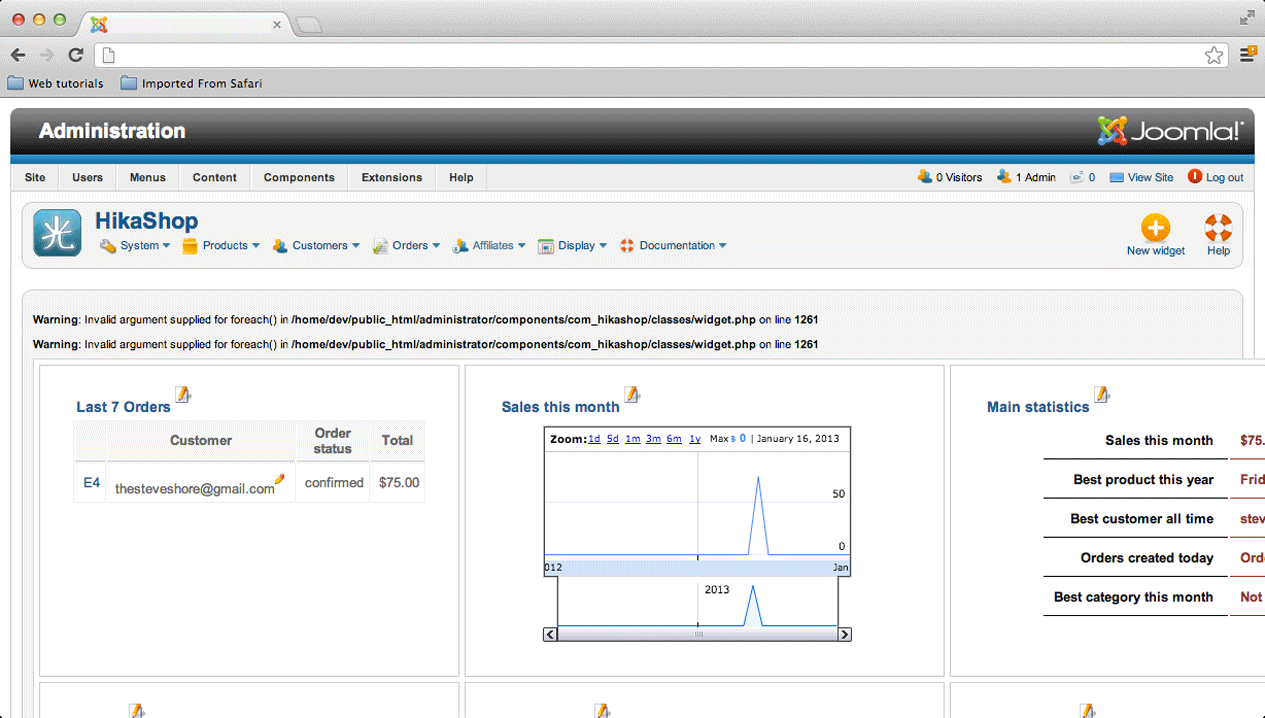Image resolution: width=1265 pixels, height=718 pixels.
Task: Click the pencil icon next to thesteveshore@gmail.com
Action: pyautogui.click(x=280, y=480)
